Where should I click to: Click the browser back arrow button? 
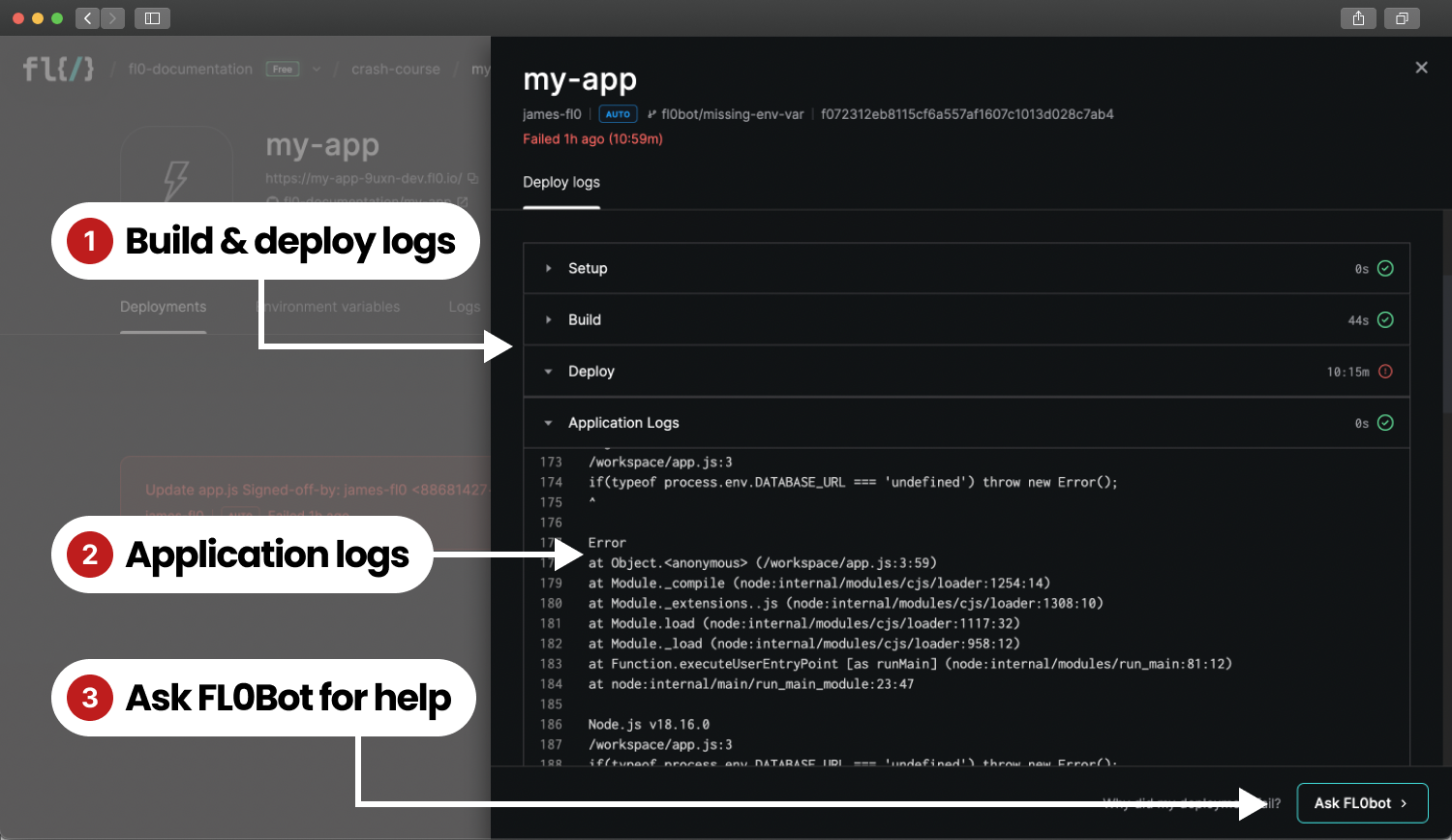pyautogui.click(x=88, y=17)
